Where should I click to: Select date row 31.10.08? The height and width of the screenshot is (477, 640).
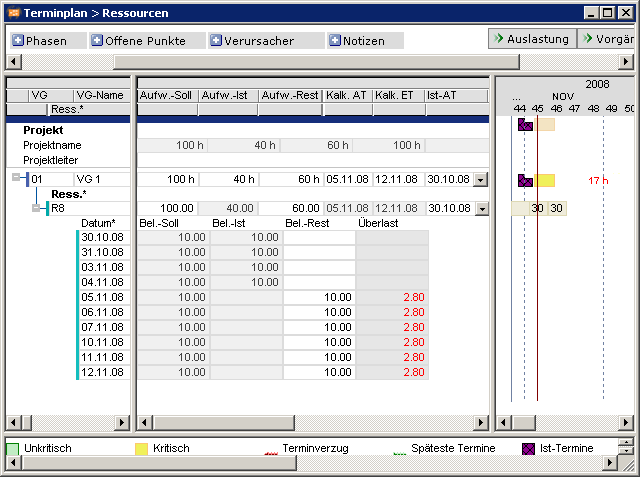104,253
